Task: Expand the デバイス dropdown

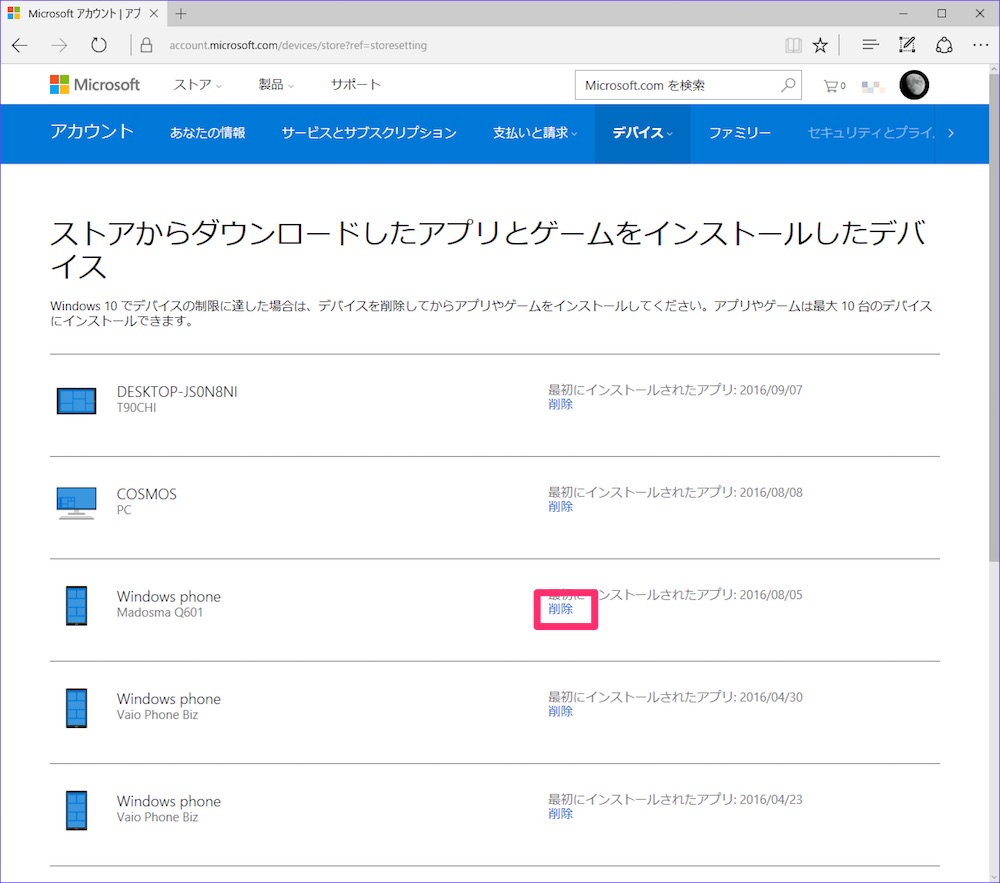Action: tap(642, 133)
